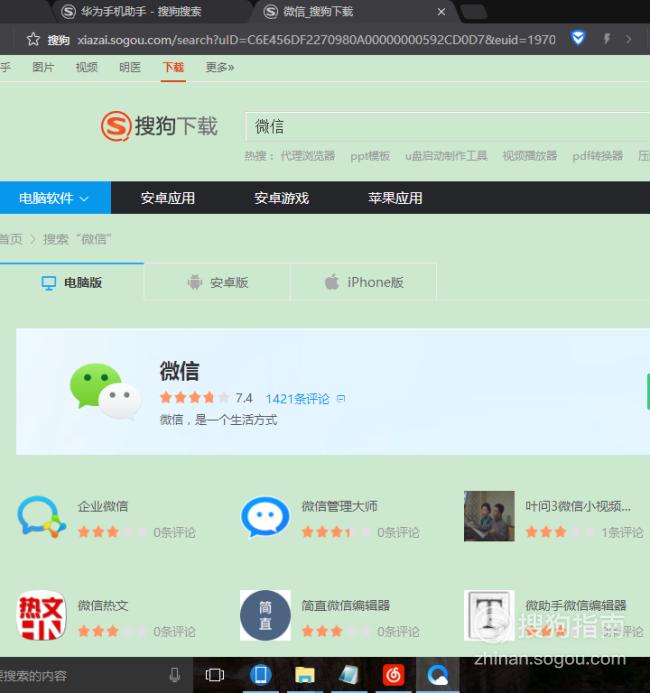Image resolution: width=650 pixels, height=693 pixels.
Task: Click hot search link u盘启动制作工具
Action: tap(446, 156)
